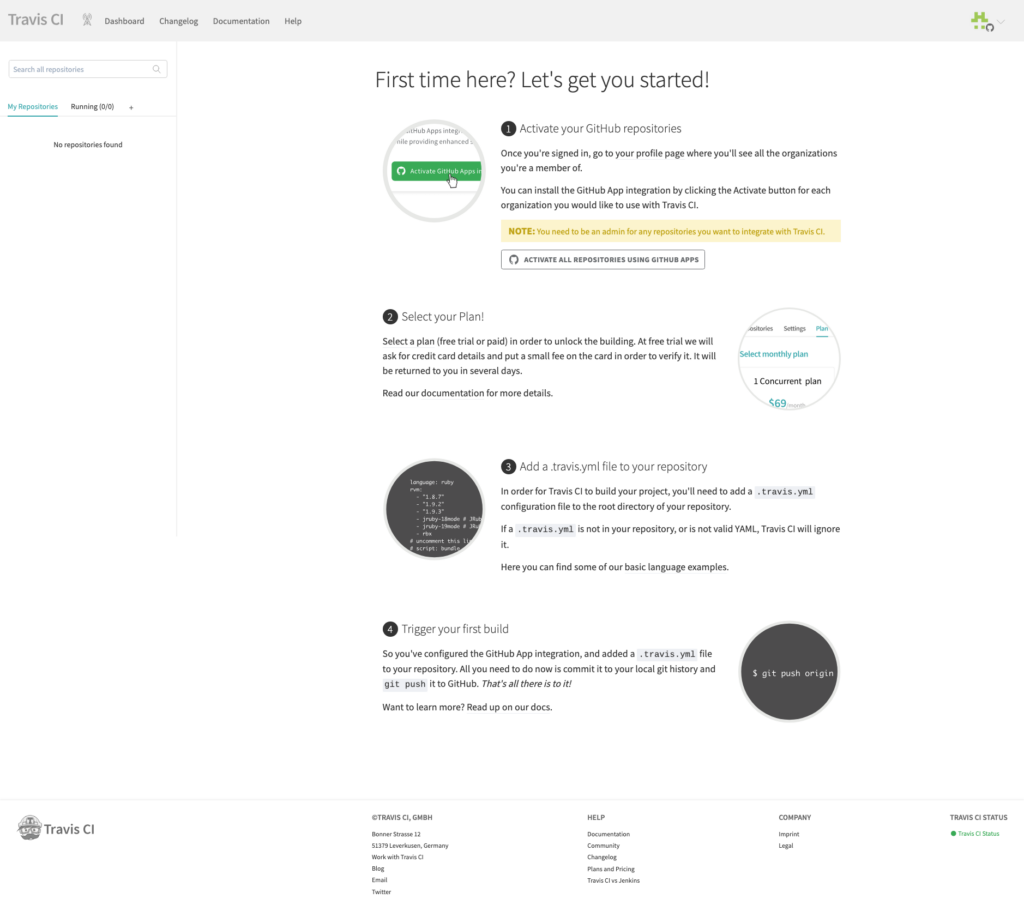Open the basic language examples link
Screen dimensions: 1024x905
(x=676, y=567)
